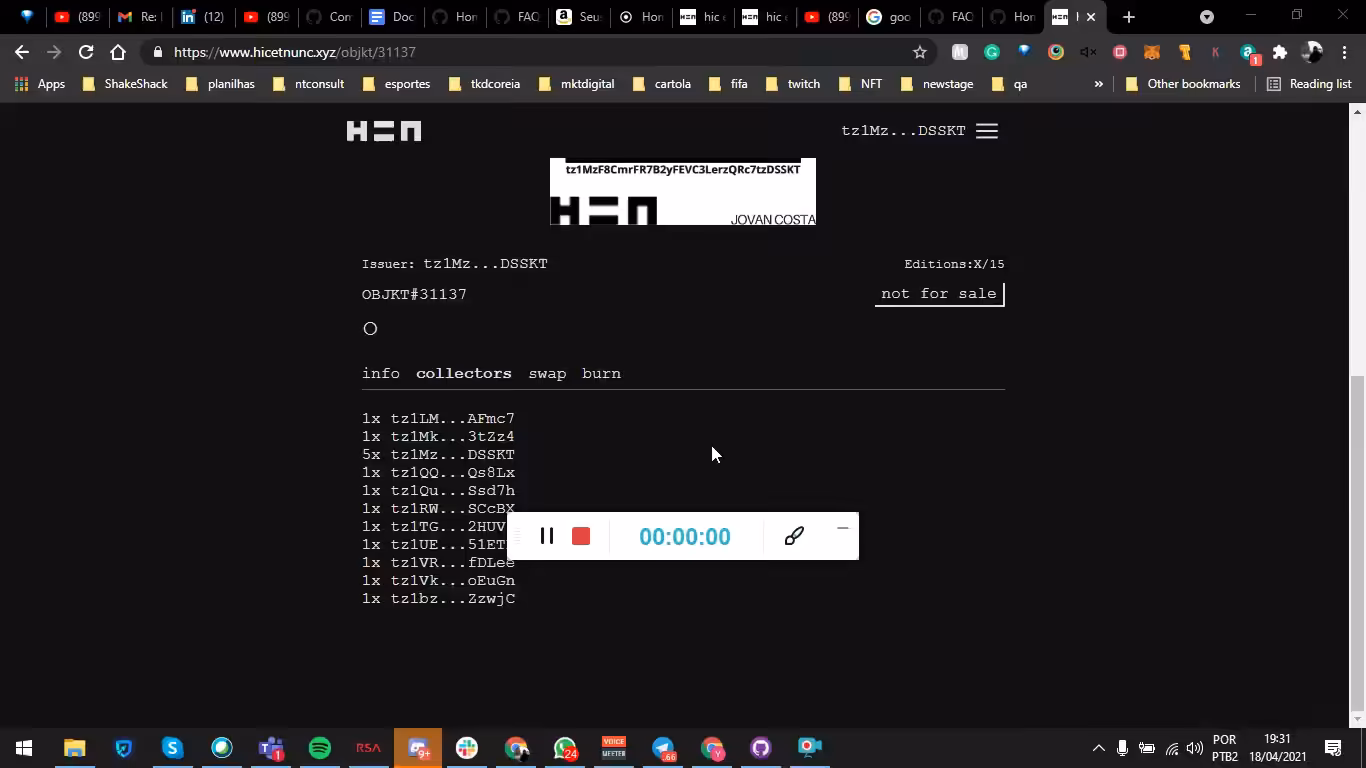Viewport: 1366px width, 768px height.
Task: Open issuer tz1Mz...DSSKT link
Action: point(485,264)
